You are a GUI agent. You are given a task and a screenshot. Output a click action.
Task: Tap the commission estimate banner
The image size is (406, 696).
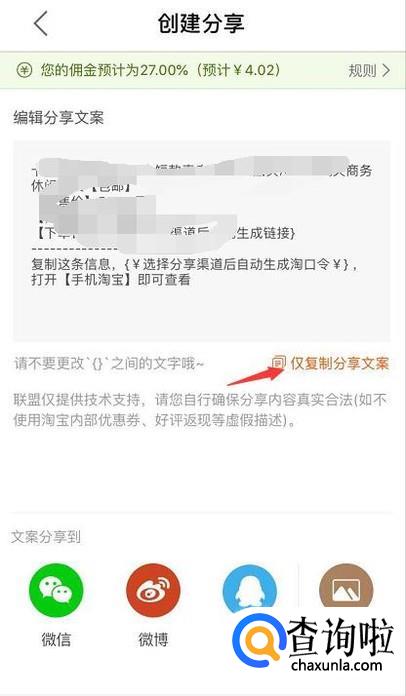pyautogui.click(x=203, y=70)
